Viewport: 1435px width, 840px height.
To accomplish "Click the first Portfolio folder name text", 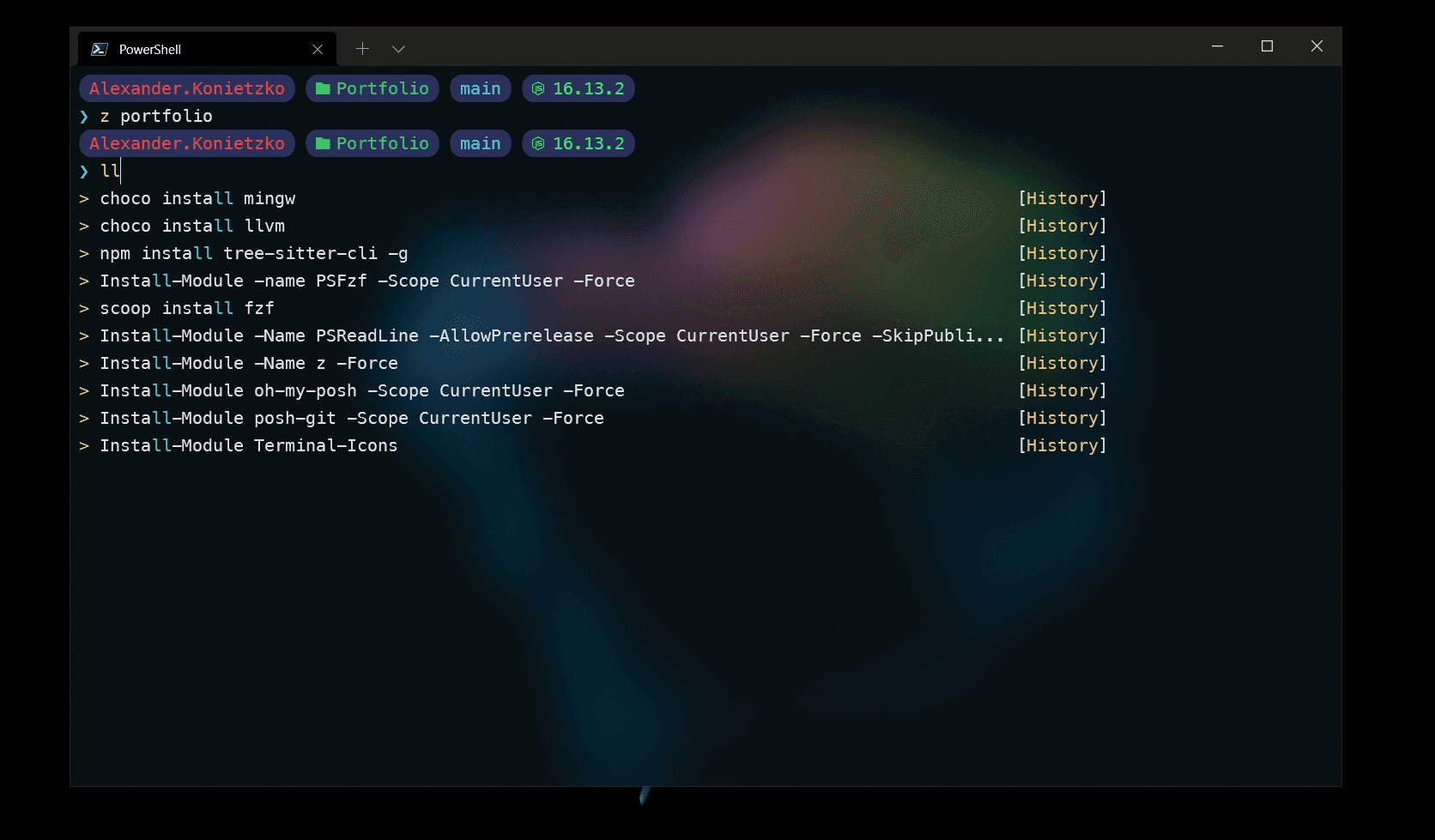I will coord(383,88).
